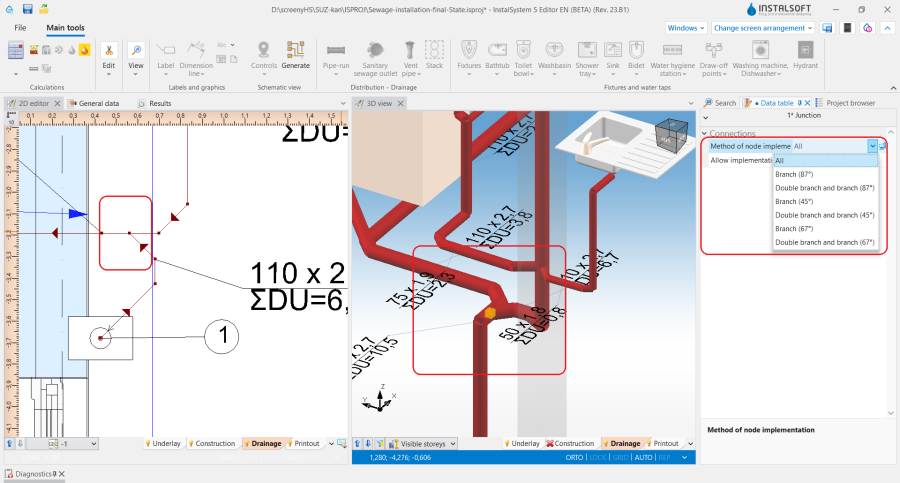Insert a Water hygiene station

tap(673, 58)
